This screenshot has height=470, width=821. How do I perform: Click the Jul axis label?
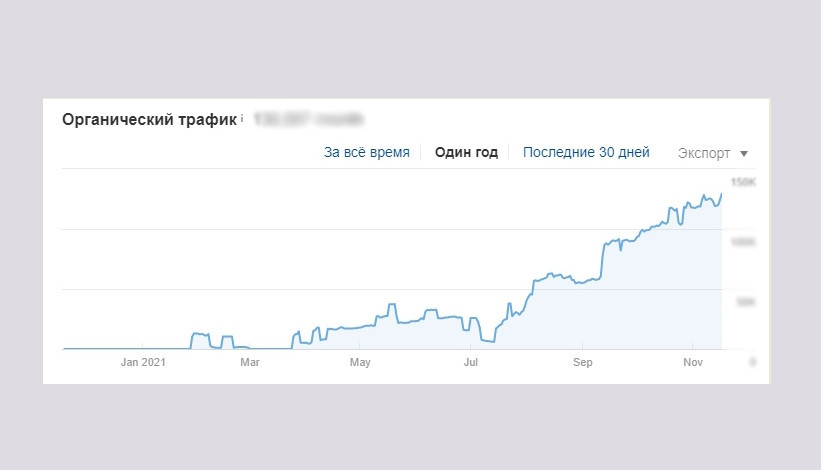470,362
